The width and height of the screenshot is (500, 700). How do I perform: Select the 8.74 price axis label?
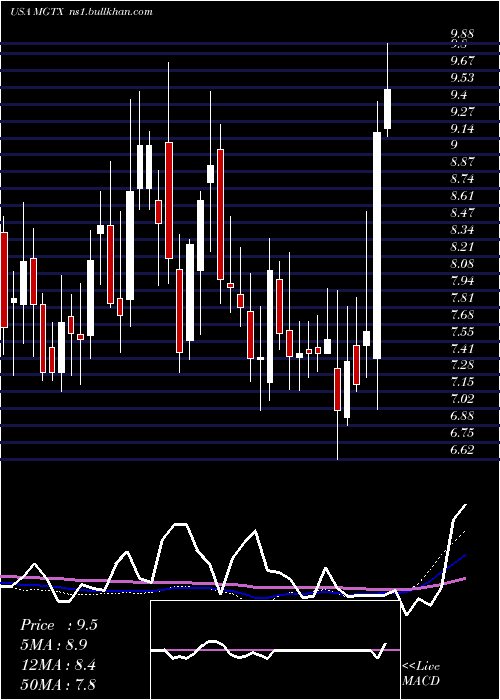(462, 179)
